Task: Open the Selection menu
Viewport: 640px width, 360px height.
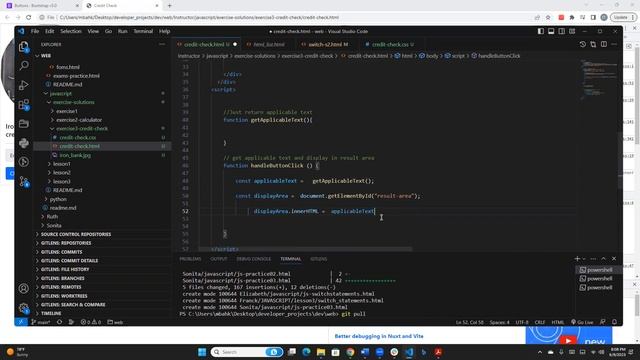Action: tap(71, 31)
